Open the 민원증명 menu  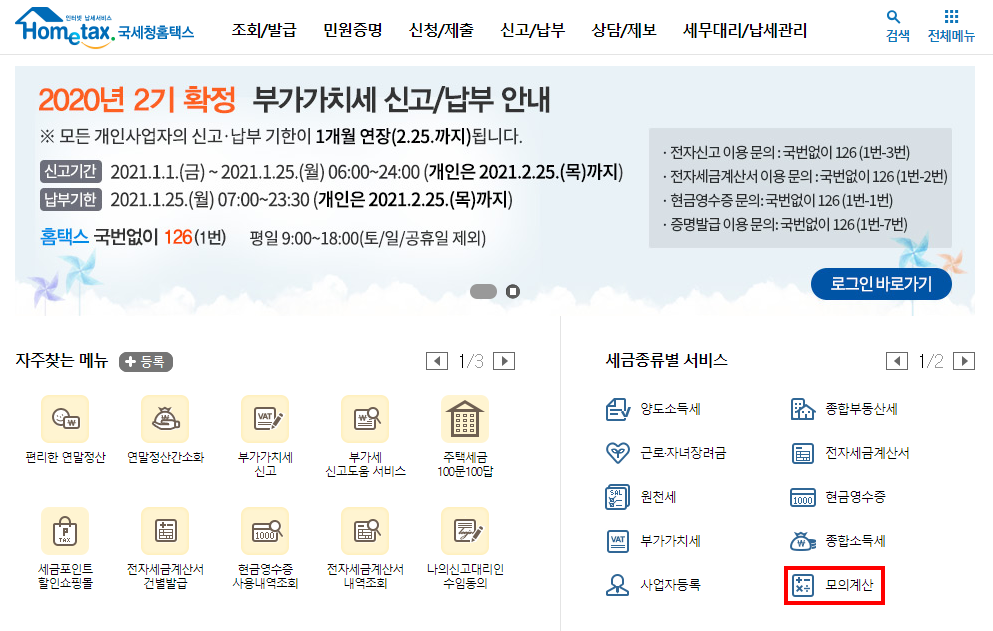353,30
